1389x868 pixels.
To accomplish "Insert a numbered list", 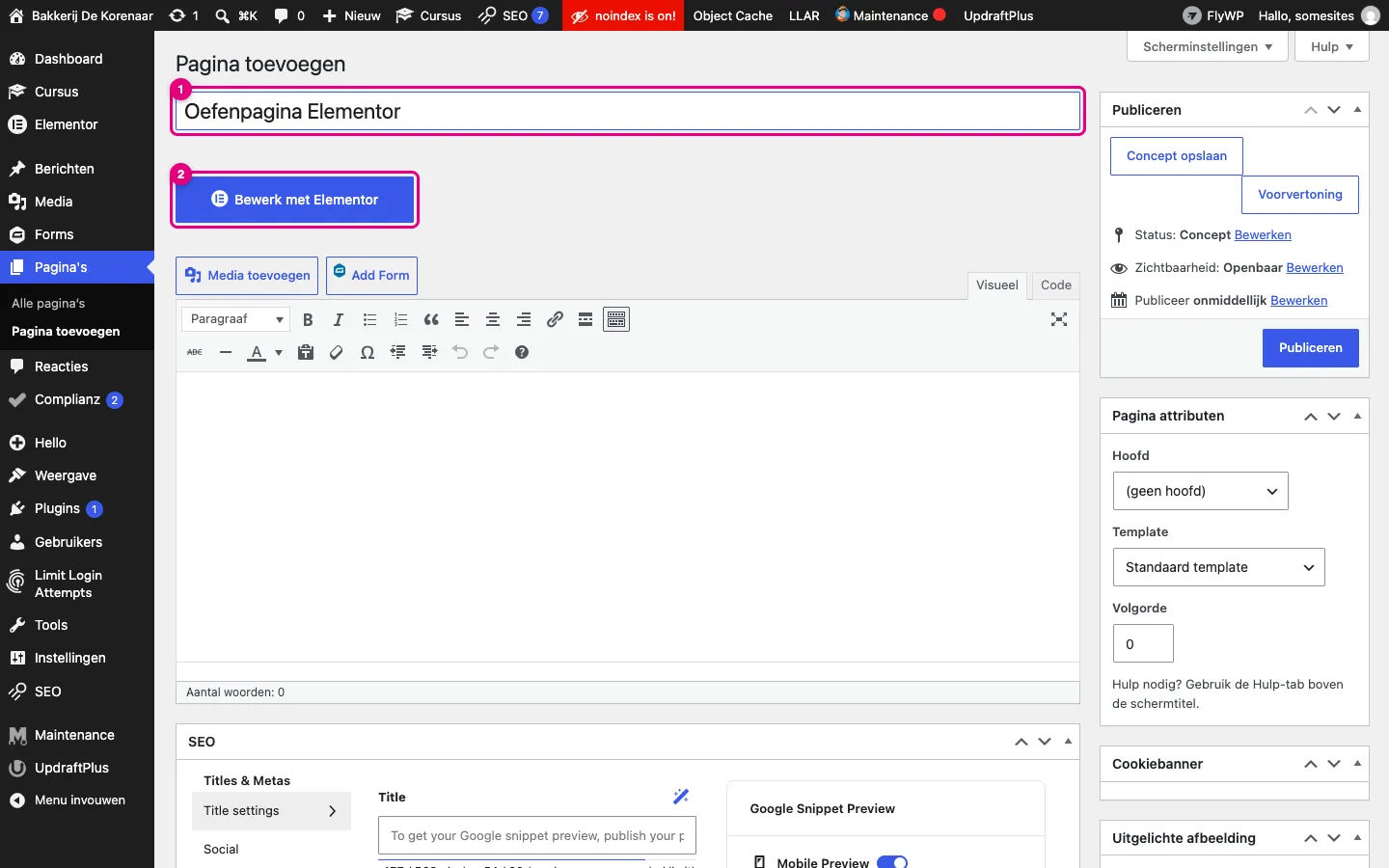I will point(400,319).
